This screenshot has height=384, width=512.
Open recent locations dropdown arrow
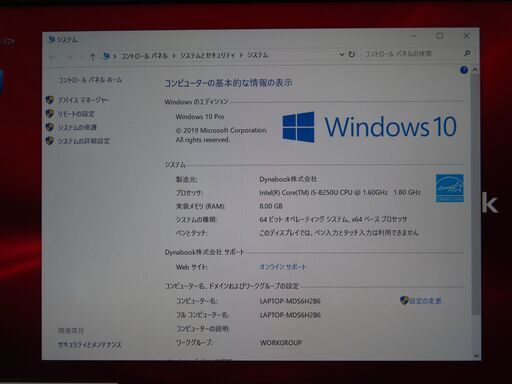[81, 57]
